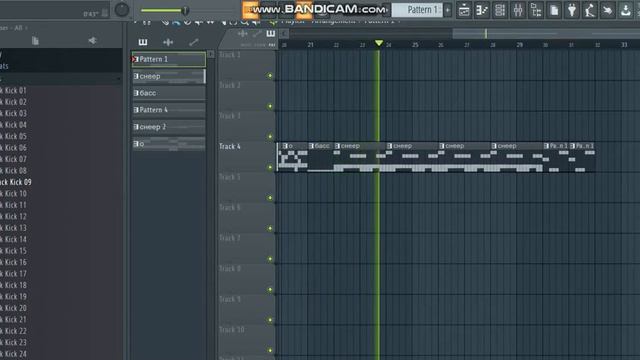Show automation clips in picker panel
The height and width of the screenshot is (360, 640).
193,42
